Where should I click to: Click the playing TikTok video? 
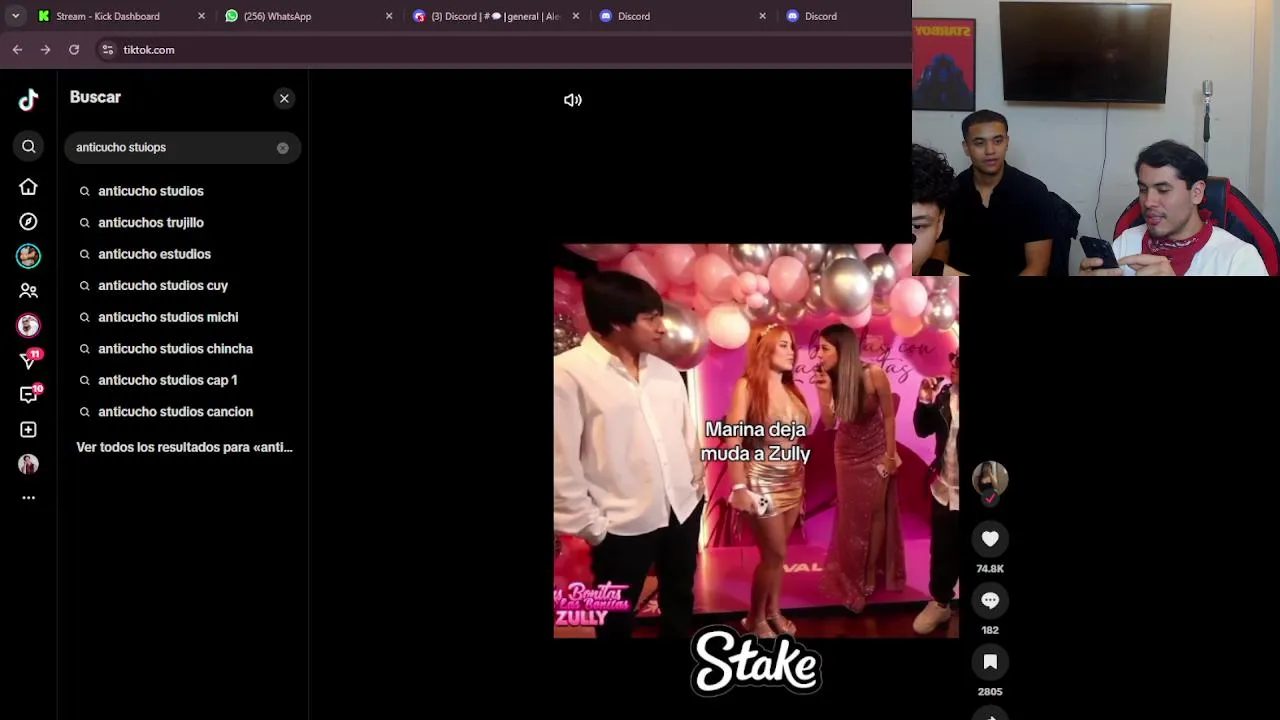click(x=756, y=441)
